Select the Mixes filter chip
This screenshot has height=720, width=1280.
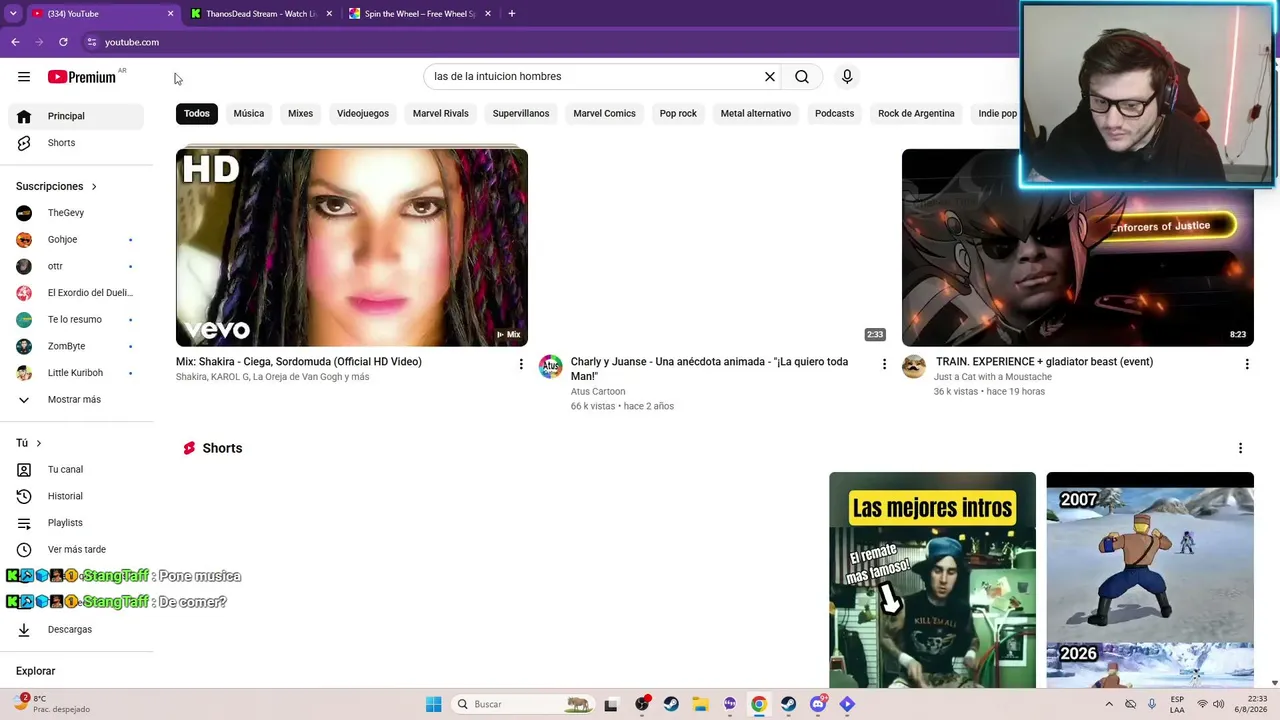[301, 114]
